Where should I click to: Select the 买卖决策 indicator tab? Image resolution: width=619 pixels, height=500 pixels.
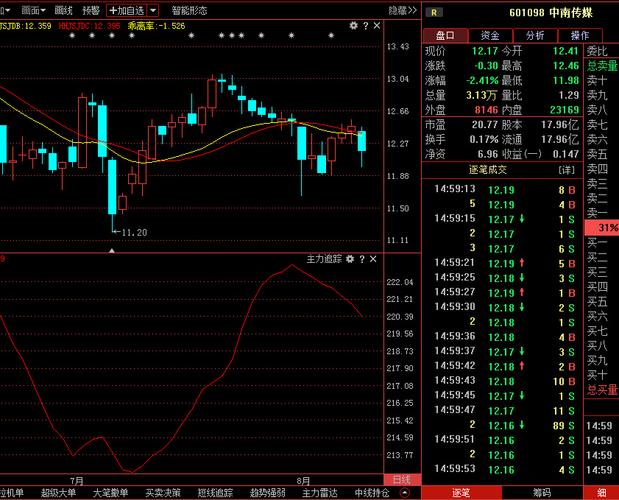point(163,493)
